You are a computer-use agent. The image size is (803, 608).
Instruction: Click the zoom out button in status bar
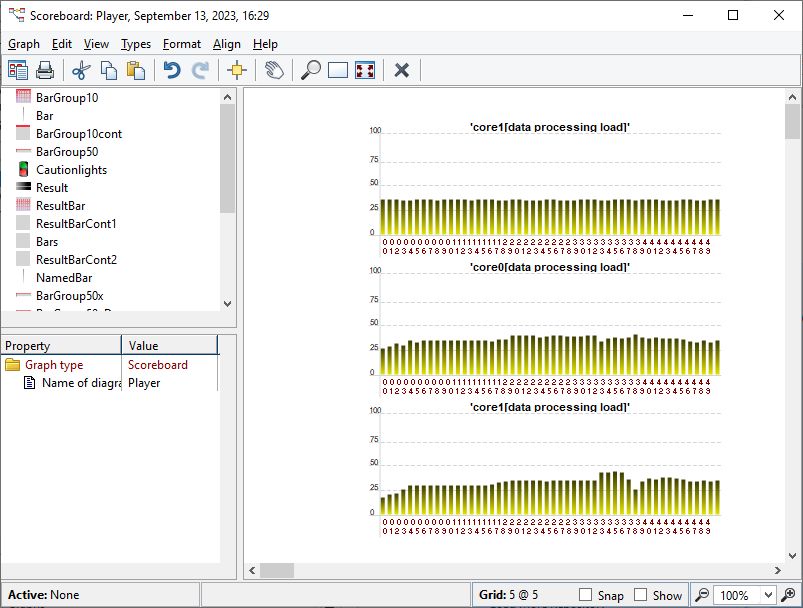[703, 595]
